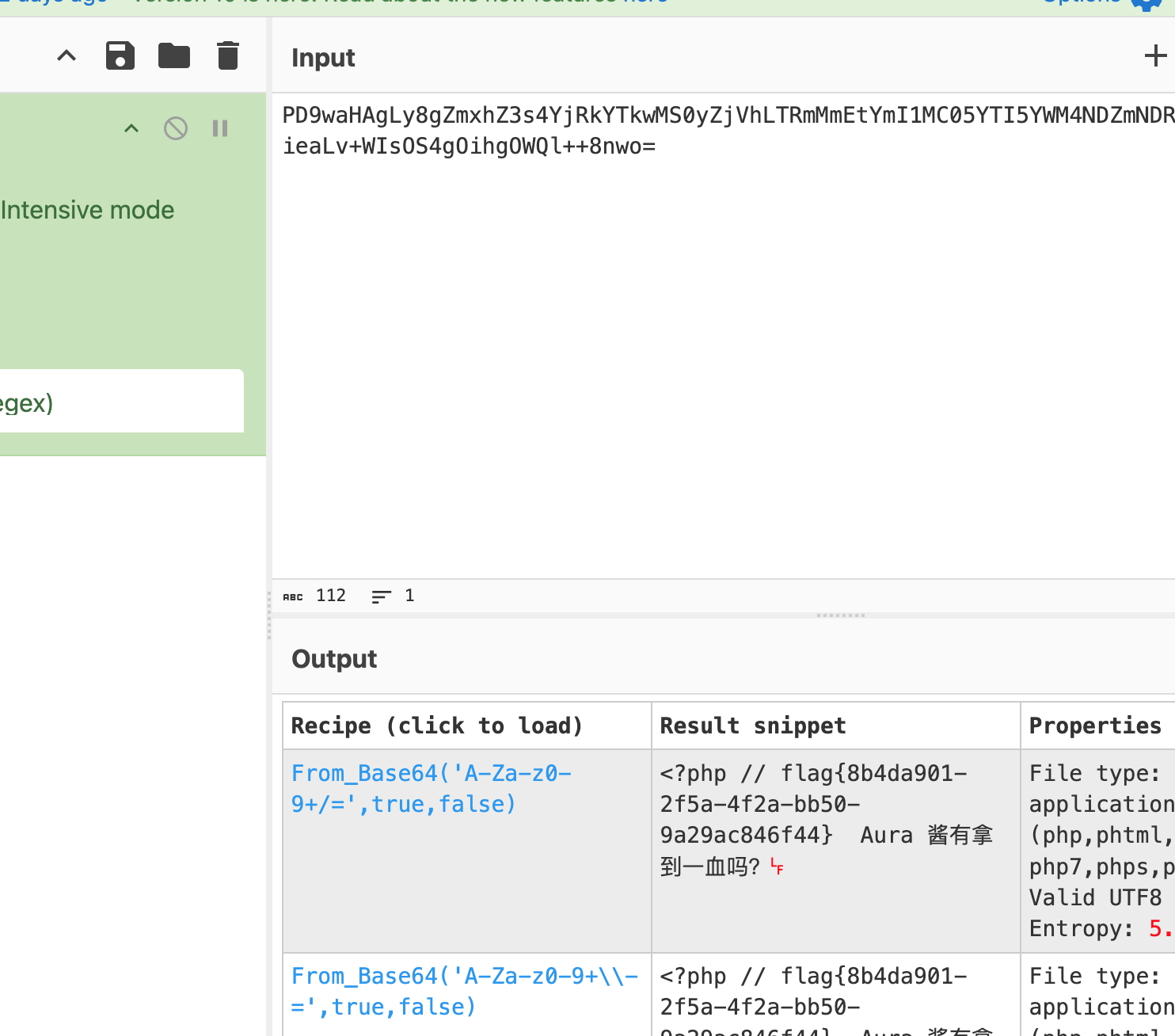The image size is (1175, 1036).
Task: Toggle the Intensive mode option
Action: coord(87,210)
